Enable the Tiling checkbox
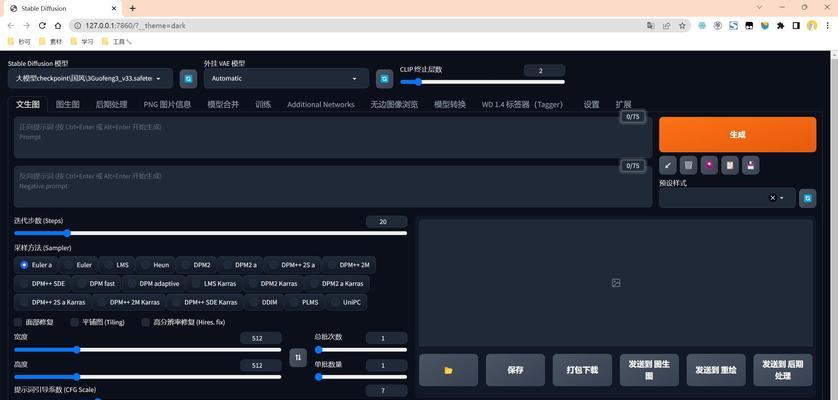The height and width of the screenshot is (400, 838). pyautogui.click(x=74, y=322)
